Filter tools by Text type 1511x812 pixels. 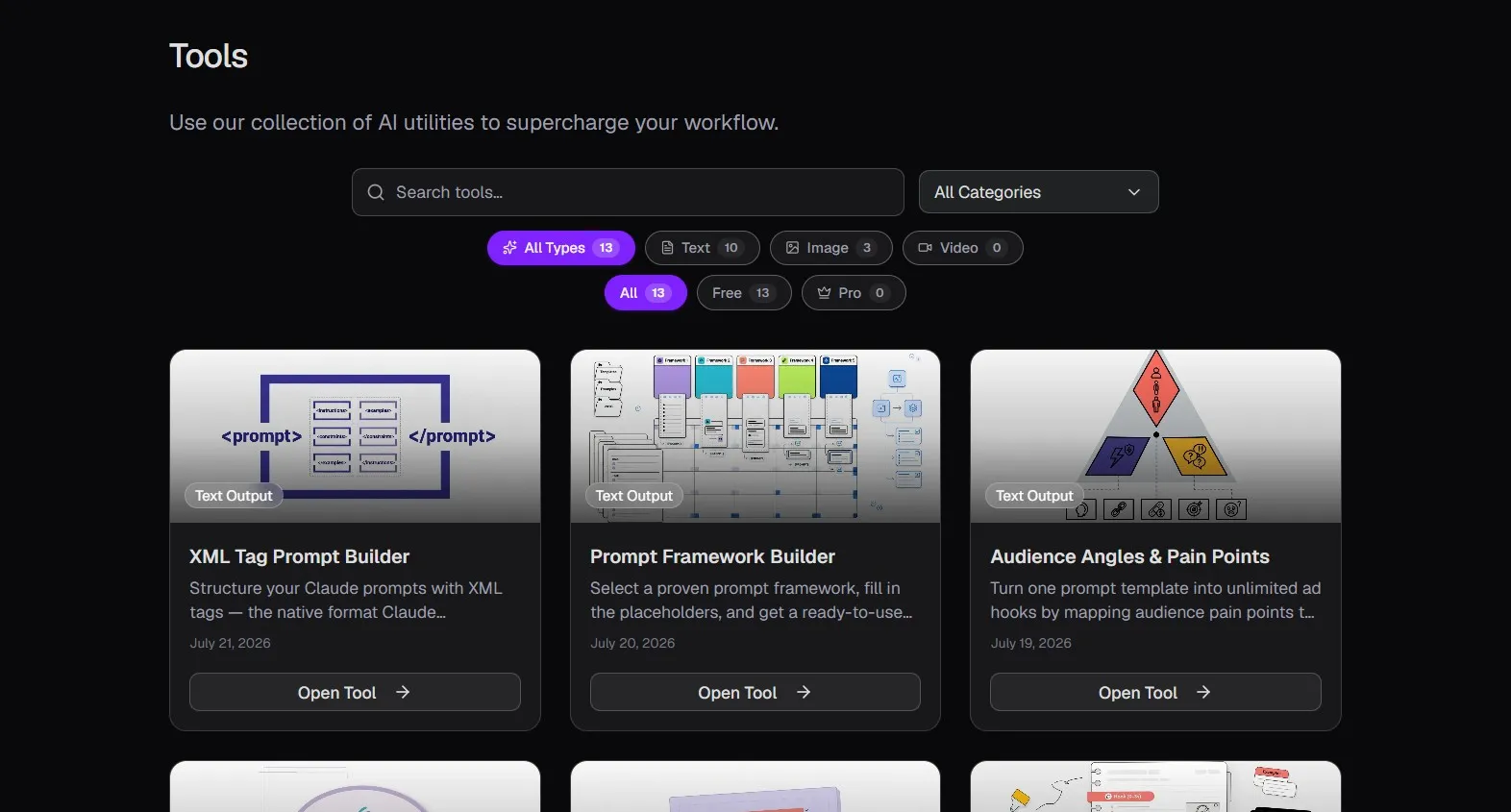coord(702,248)
